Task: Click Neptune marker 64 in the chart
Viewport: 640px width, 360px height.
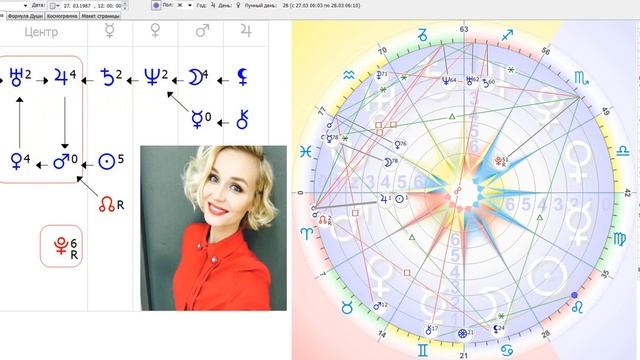Action: point(449,81)
